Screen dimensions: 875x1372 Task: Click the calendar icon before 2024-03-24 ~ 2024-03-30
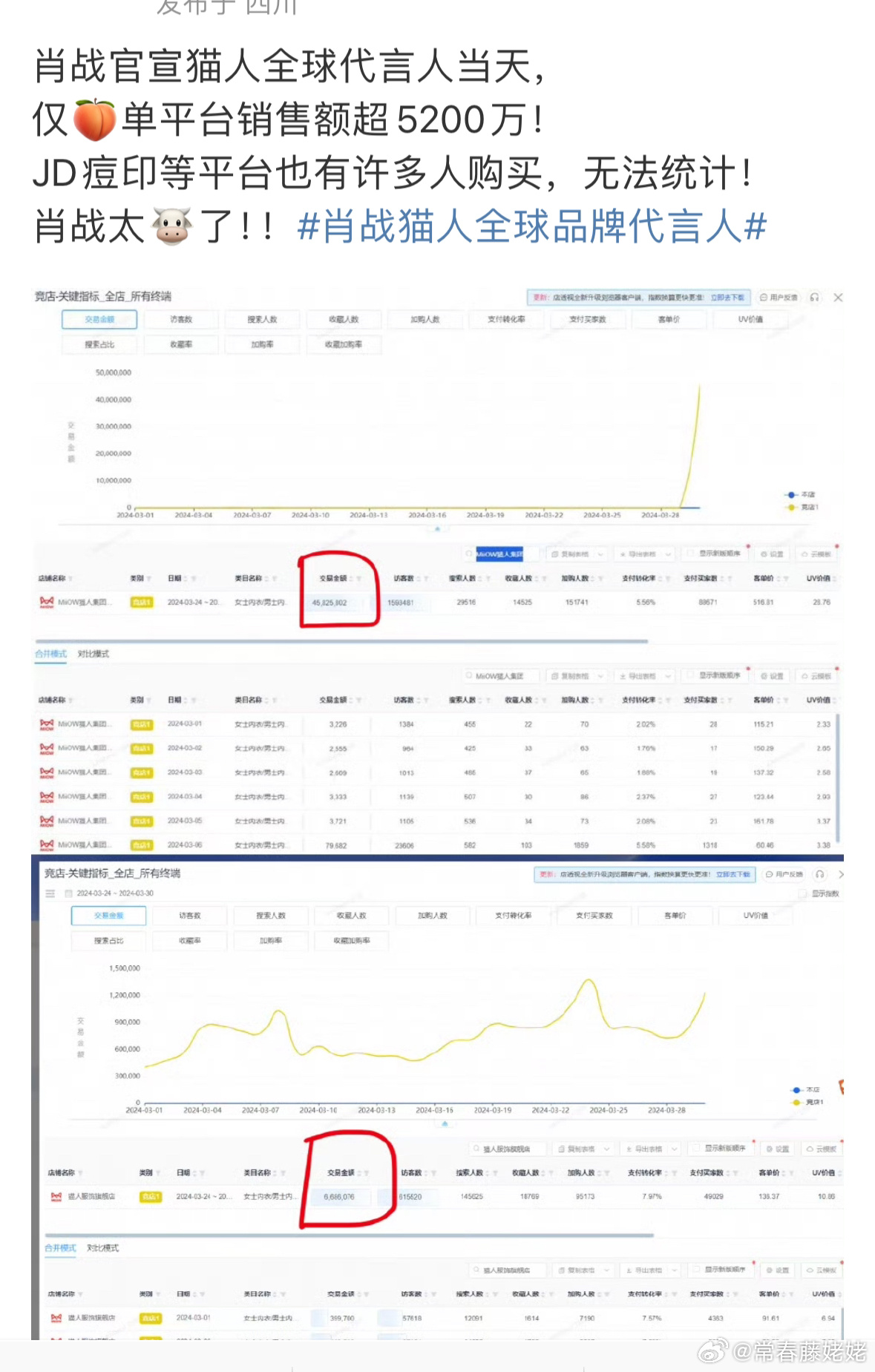click(x=69, y=893)
